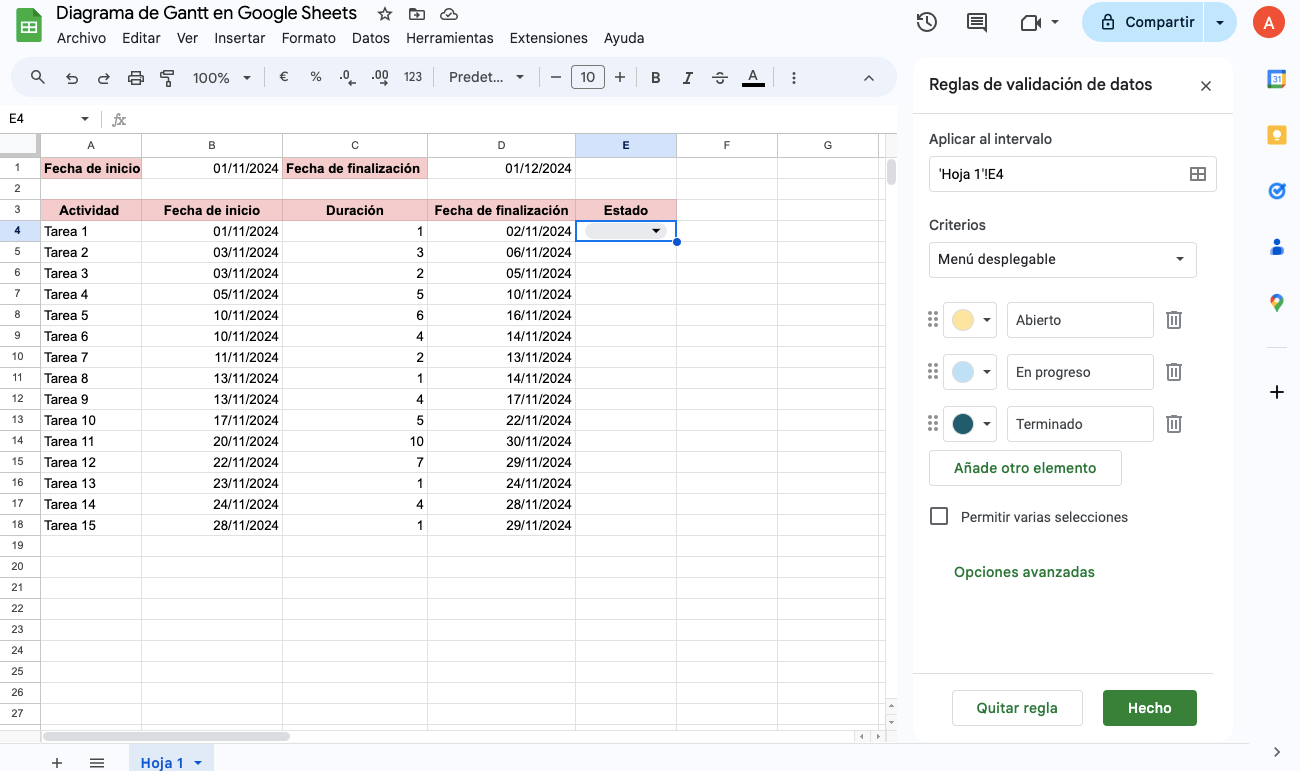Image resolution: width=1300 pixels, height=771 pixels.
Task: Open the Datos menu
Action: 371,38
